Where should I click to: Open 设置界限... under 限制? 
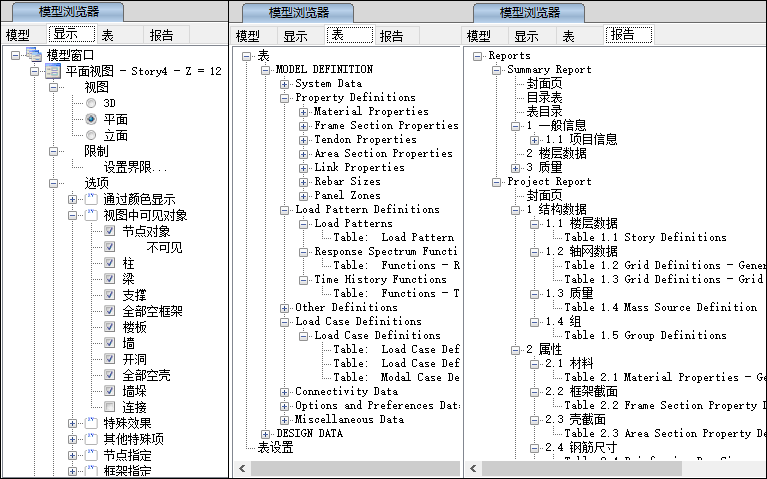pos(135,167)
